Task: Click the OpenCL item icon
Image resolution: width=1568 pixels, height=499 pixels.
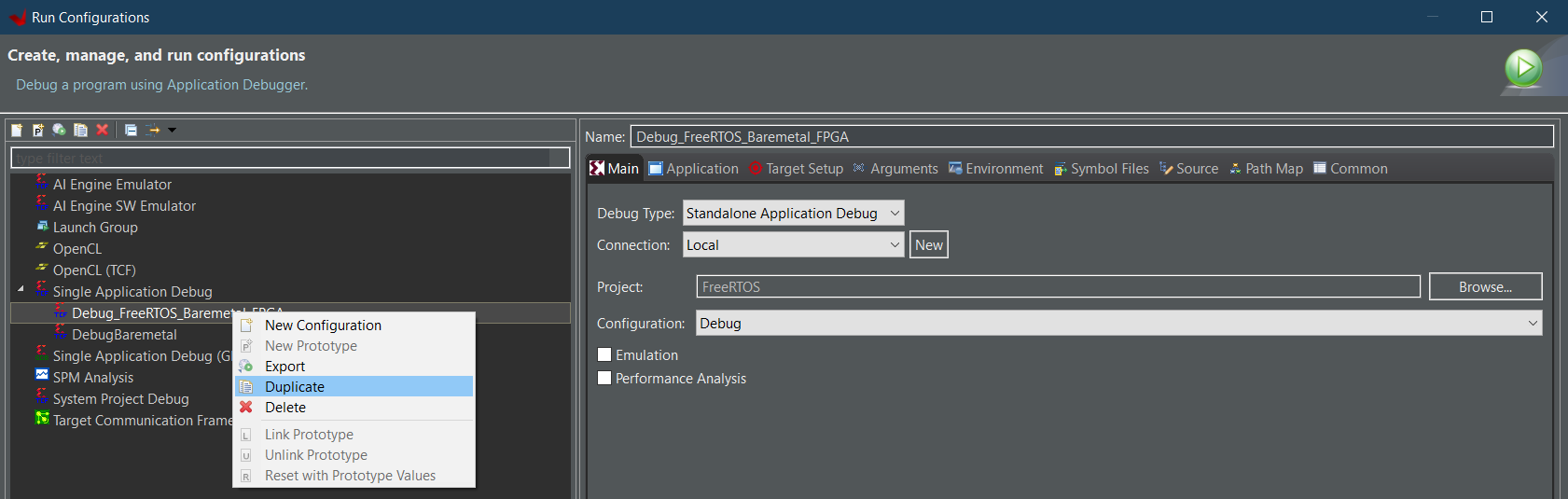Action: pyautogui.click(x=42, y=248)
